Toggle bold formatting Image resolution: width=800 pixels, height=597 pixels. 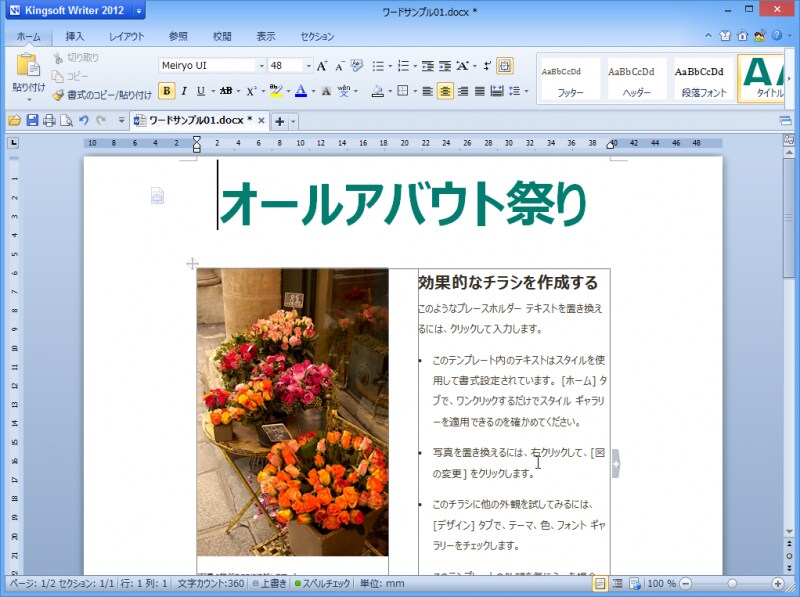pyautogui.click(x=167, y=88)
